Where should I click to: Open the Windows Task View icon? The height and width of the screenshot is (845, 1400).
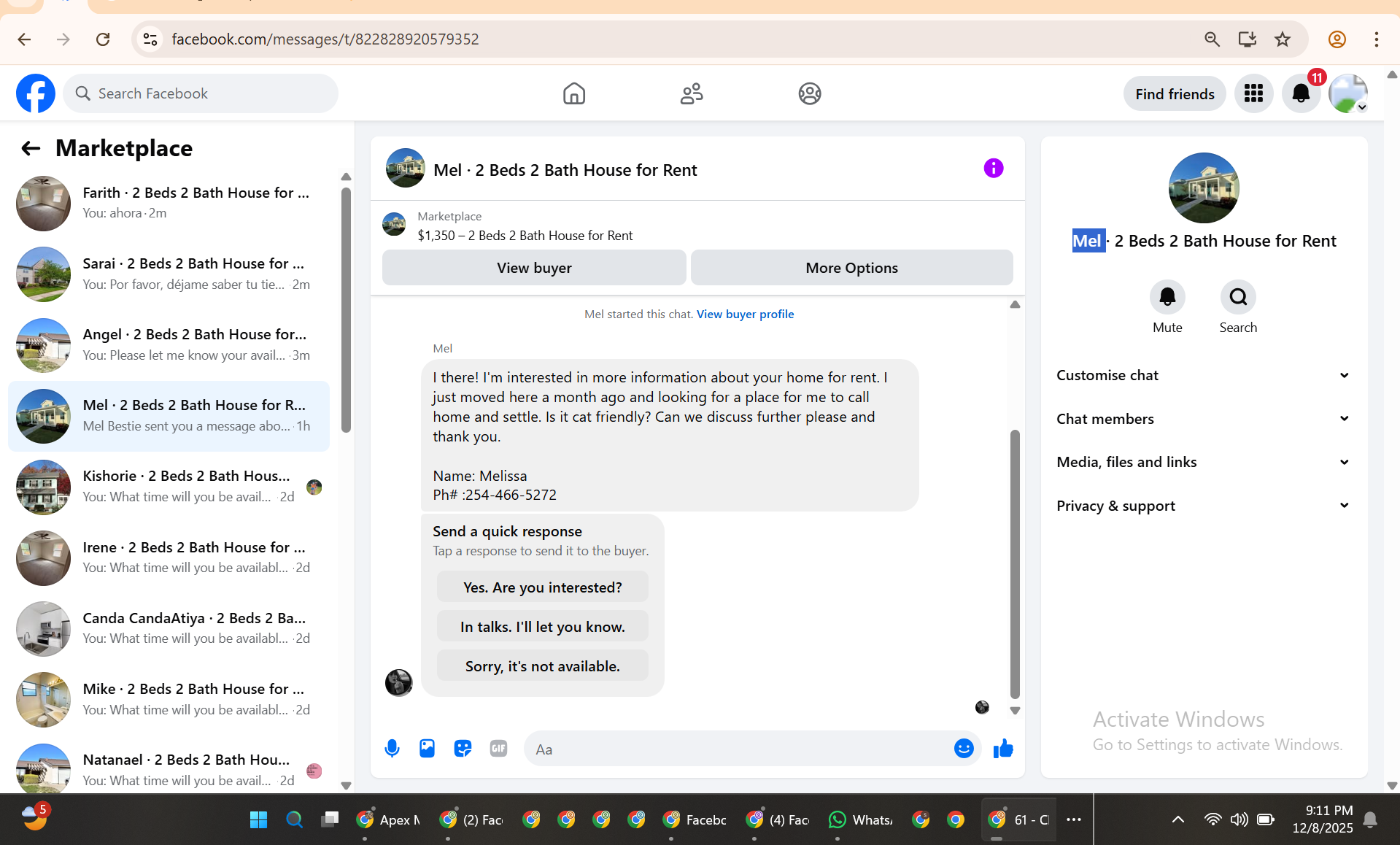pyautogui.click(x=330, y=819)
